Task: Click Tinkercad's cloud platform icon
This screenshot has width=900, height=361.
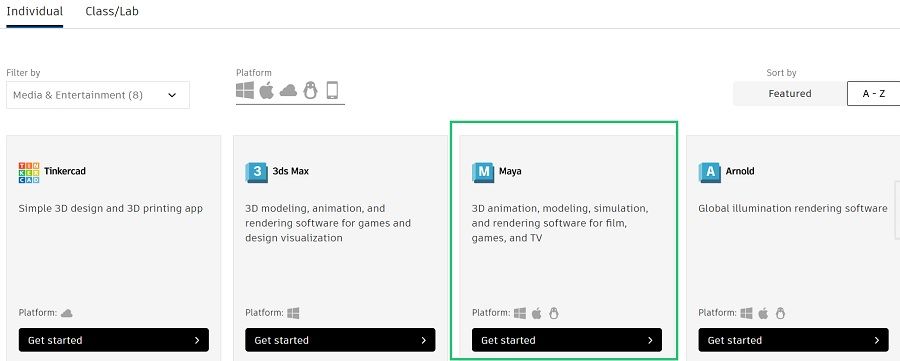Action: [x=67, y=313]
